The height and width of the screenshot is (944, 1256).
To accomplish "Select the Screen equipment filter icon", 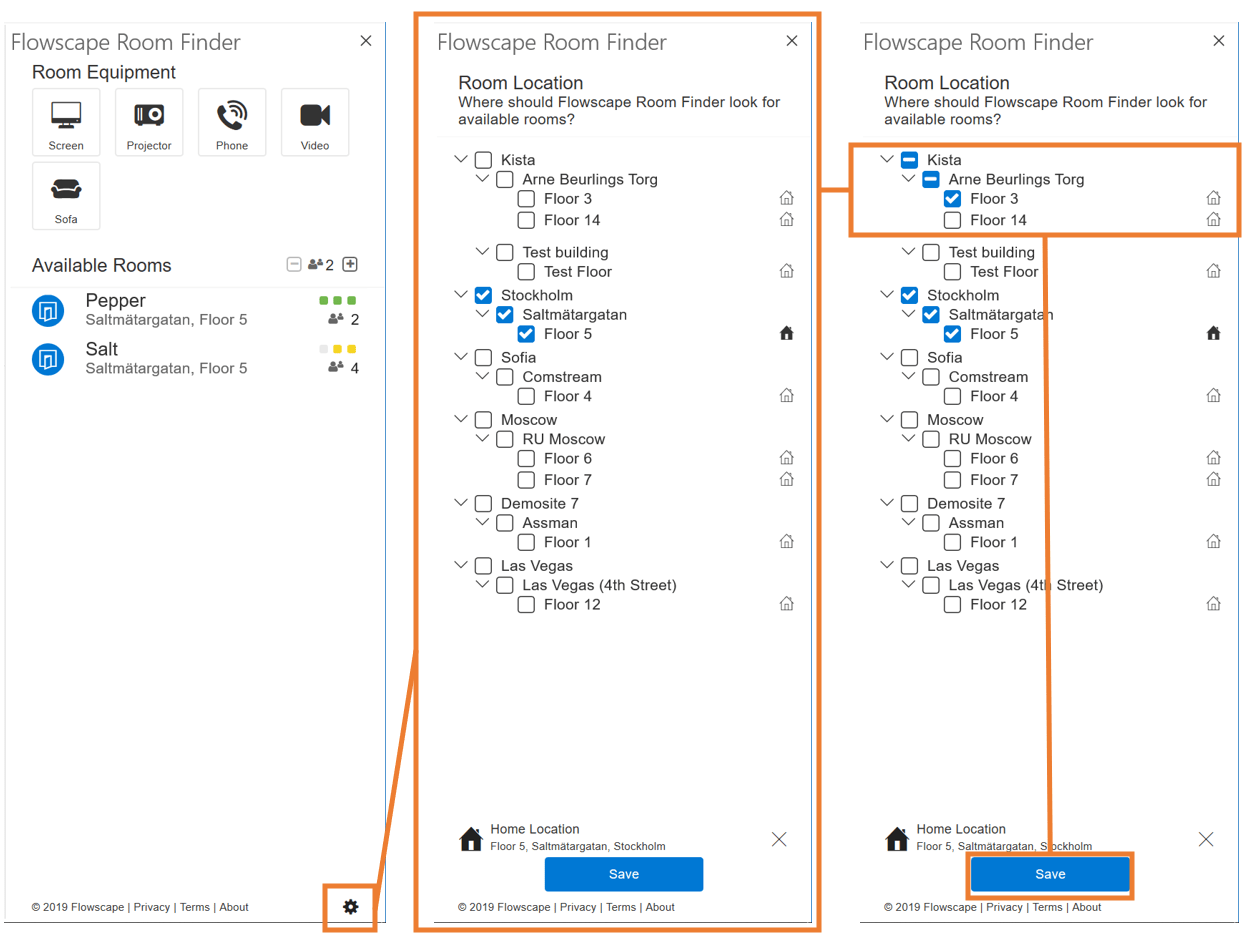I will click(x=66, y=122).
